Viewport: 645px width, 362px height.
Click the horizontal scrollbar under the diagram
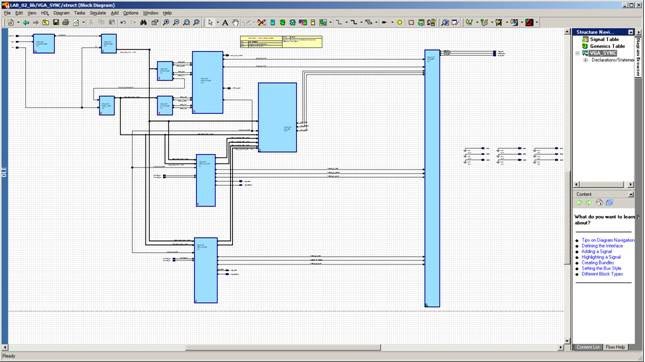pyautogui.click(x=283, y=348)
